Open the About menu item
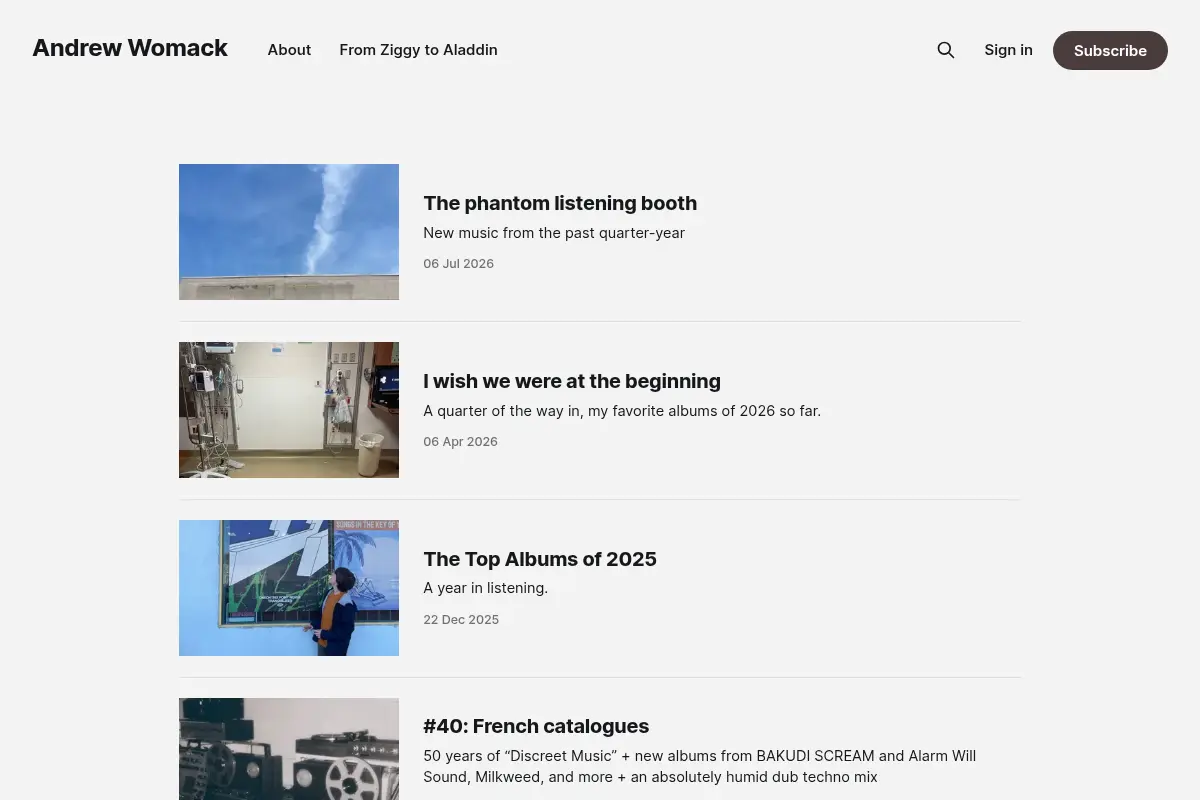This screenshot has height=800, width=1200. click(289, 50)
